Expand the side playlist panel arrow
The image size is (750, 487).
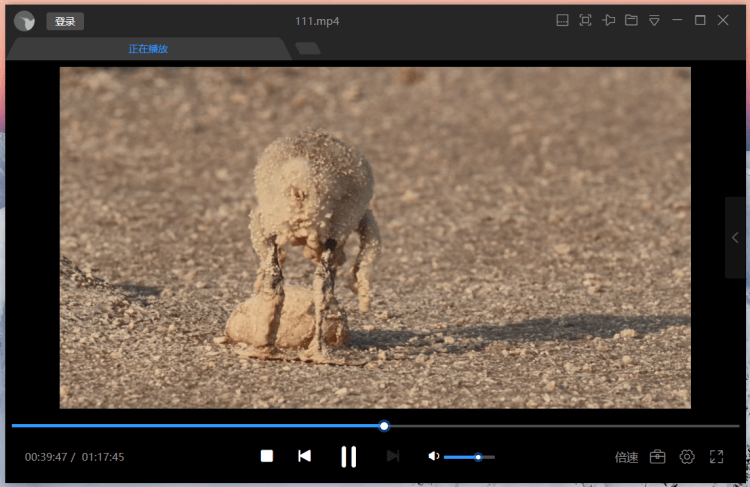coord(735,238)
